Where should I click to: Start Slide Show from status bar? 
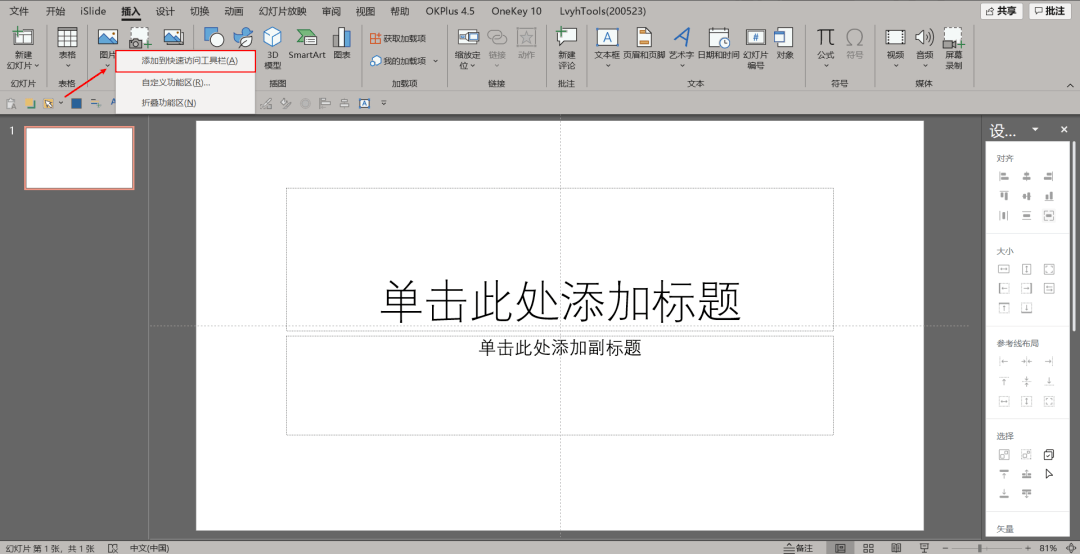(922, 548)
